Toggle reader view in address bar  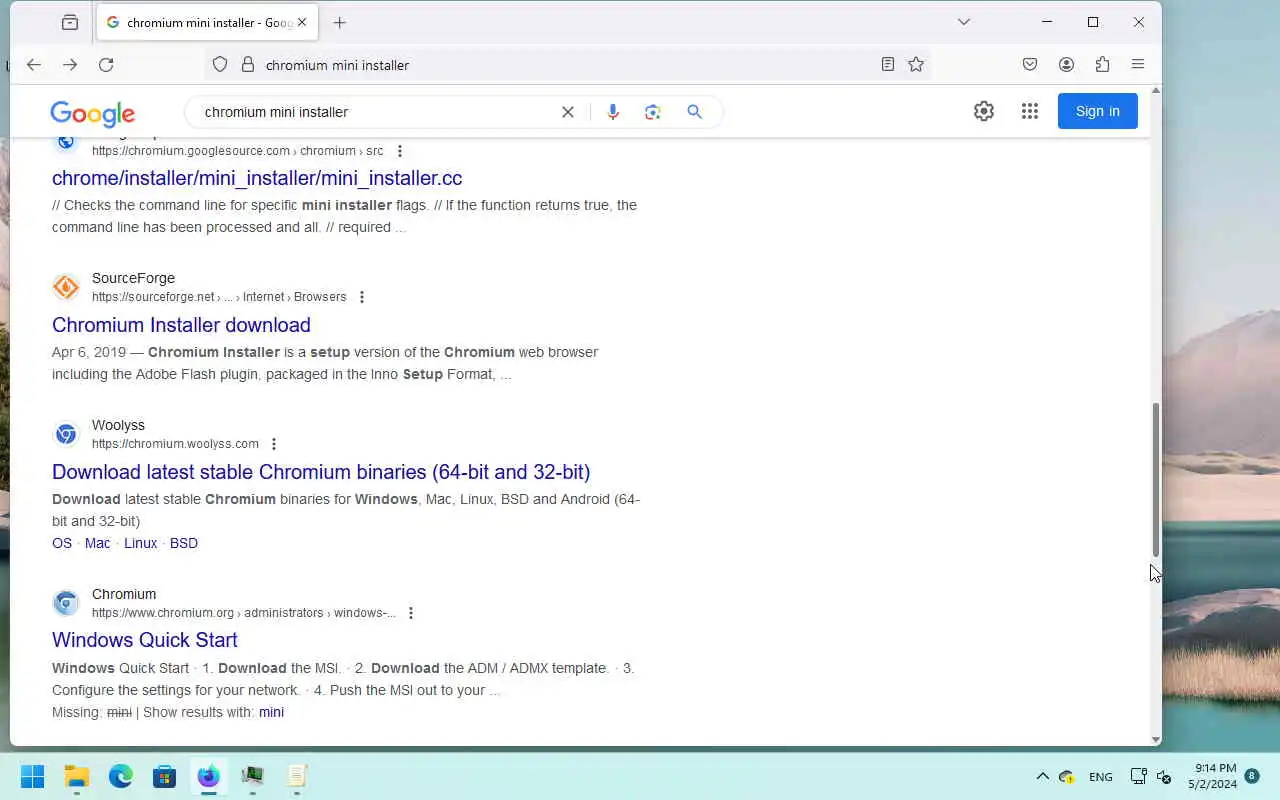tap(888, 65)
